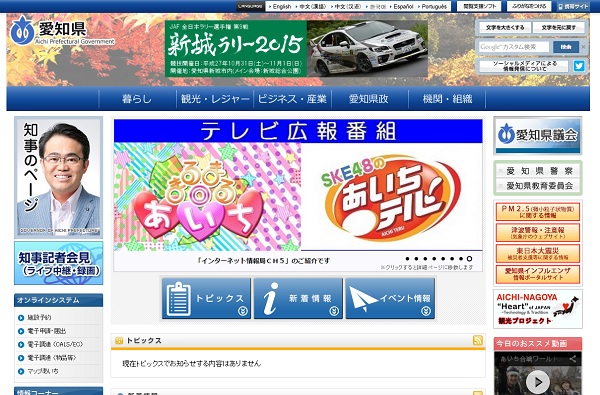This screenshot has width=600, height=395.
Task: Select the last slideshow dot indicator
Action: click(470, 259)
